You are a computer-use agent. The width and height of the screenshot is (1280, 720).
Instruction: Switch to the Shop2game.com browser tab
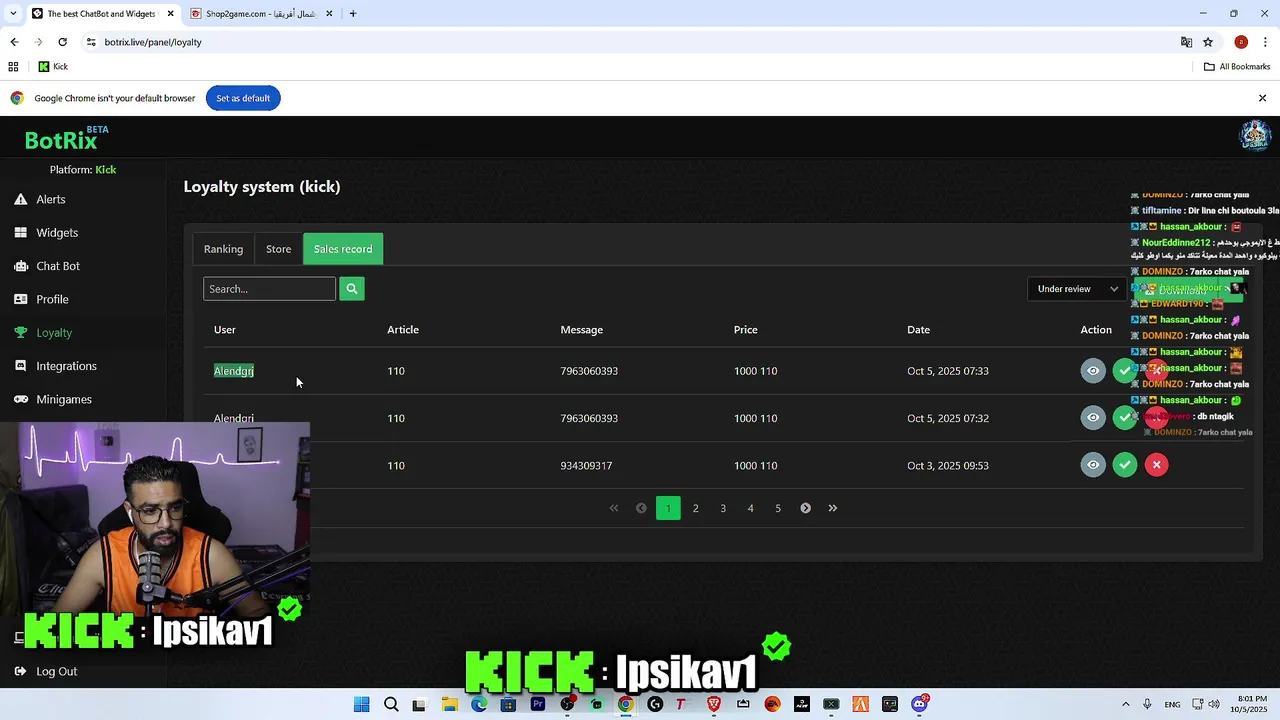point(262,14)
